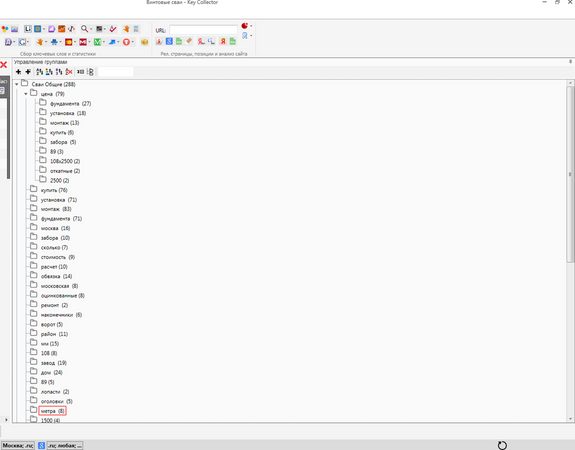575x450 pixels.
Task: Click the green V toolbar icon
Action: [97, 42]
